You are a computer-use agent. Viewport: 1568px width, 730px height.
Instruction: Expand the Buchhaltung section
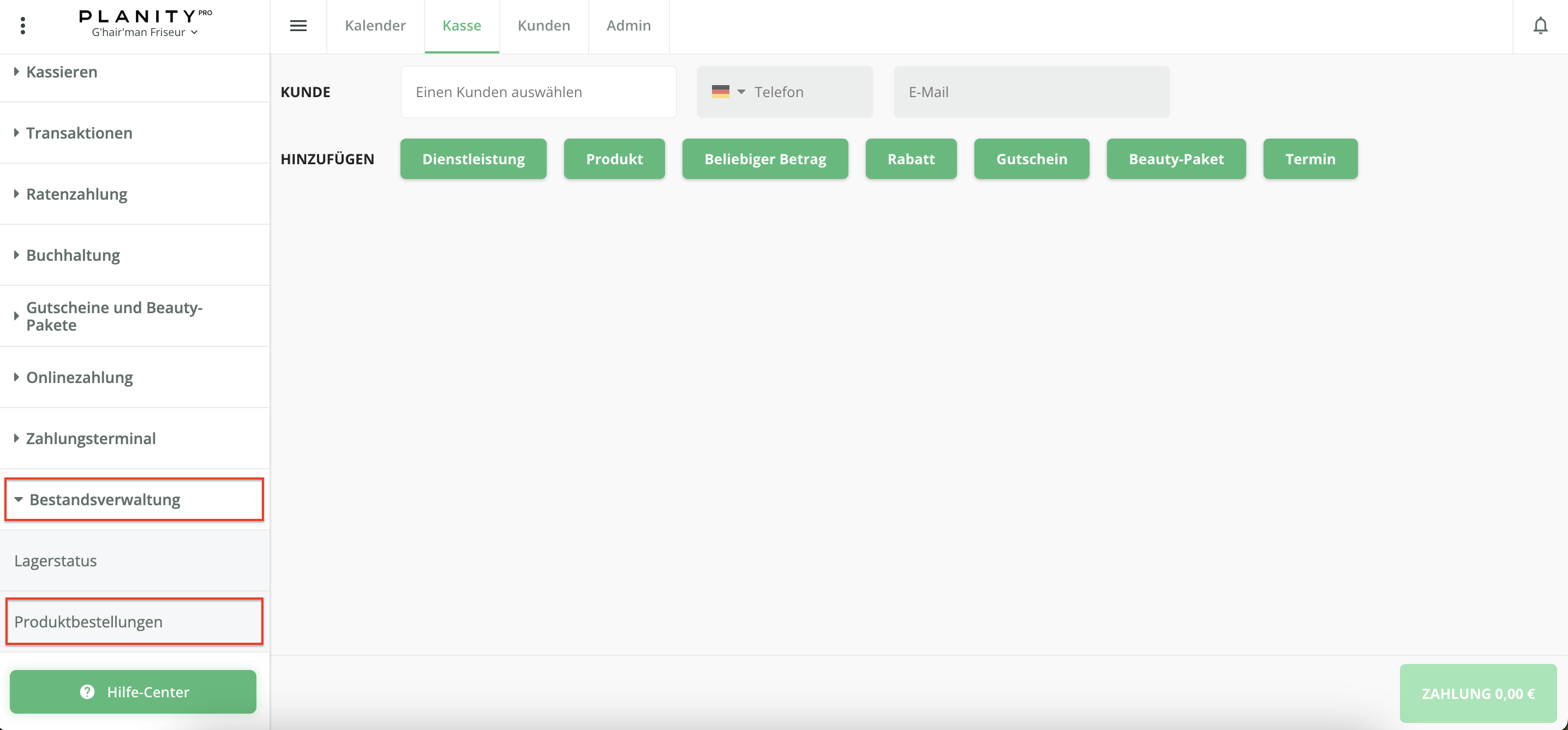click(73, 255)
